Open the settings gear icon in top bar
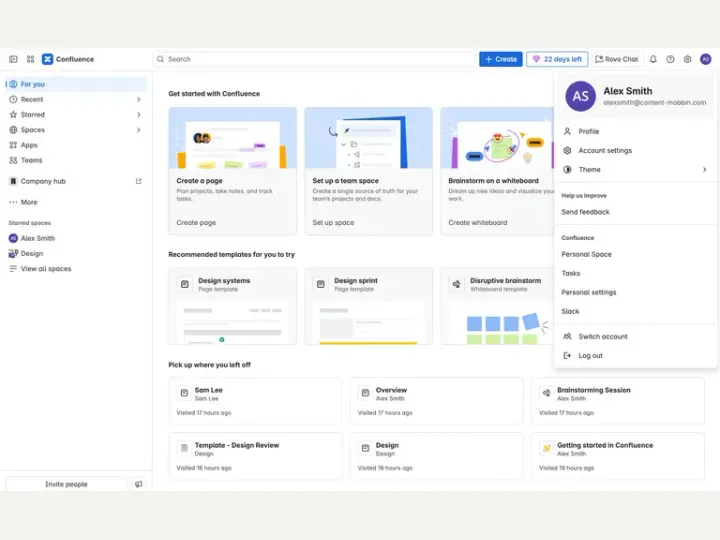 pos(687,59)
